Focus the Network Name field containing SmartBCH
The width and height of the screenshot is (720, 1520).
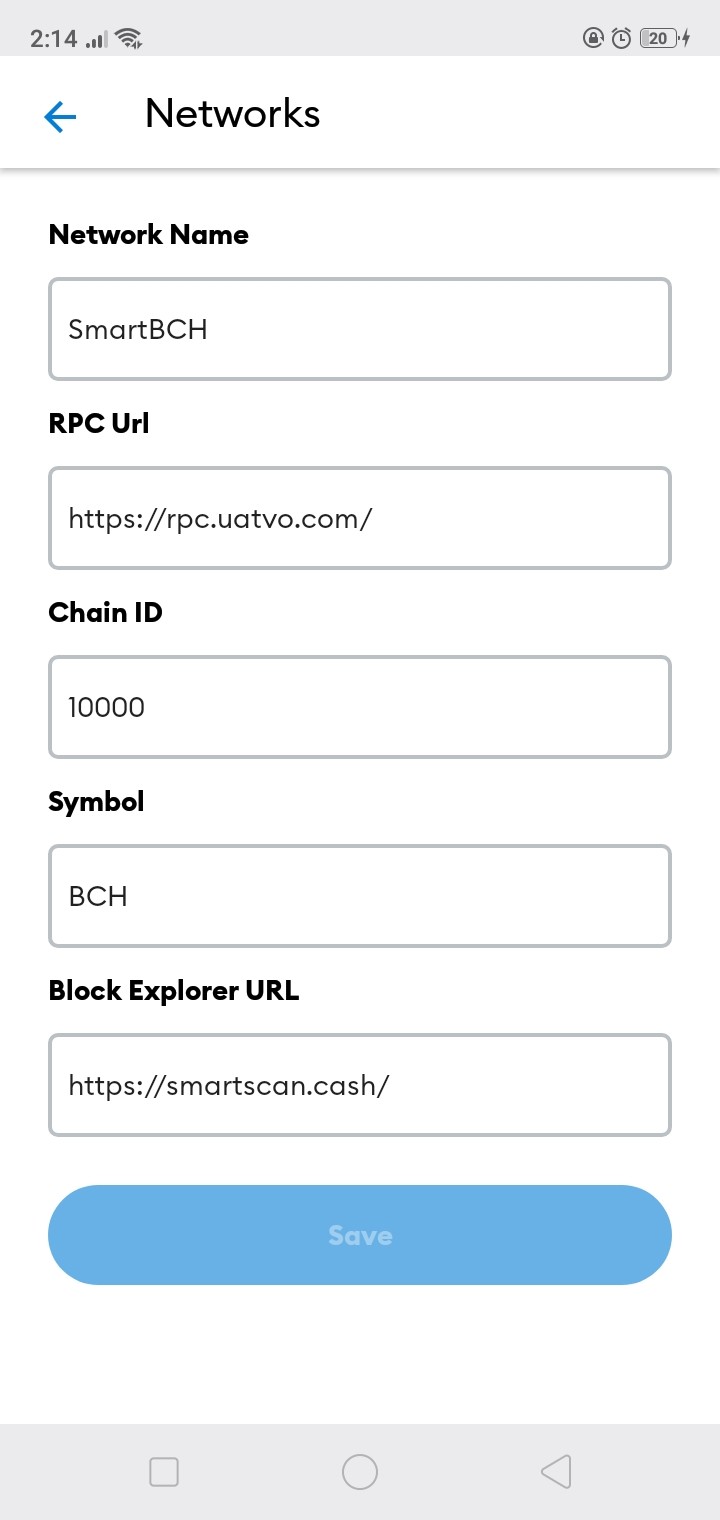[x=360, y=329]
